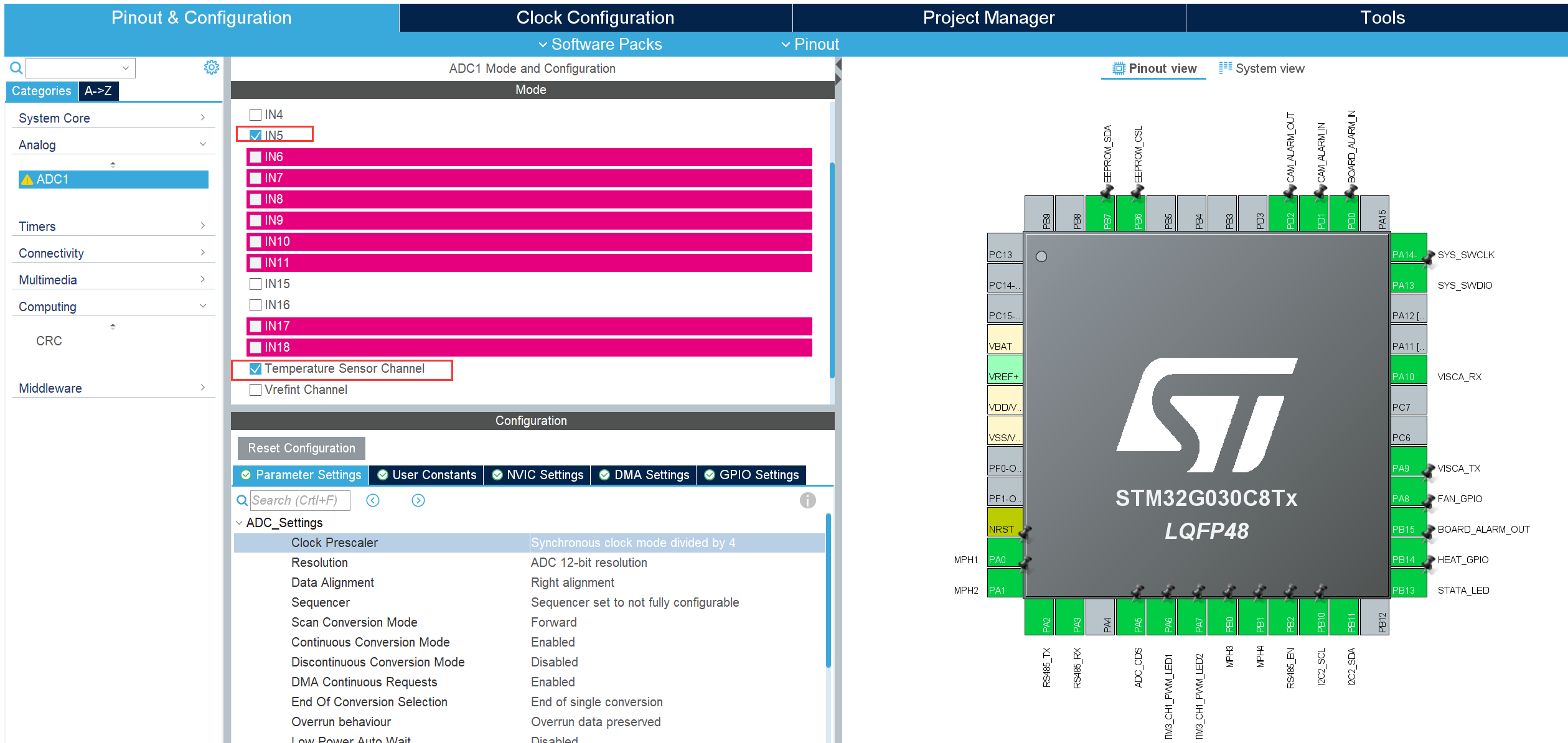1568x743 pixels.
Task: Click the previous search result arrow icon
Action: (373, 500)
